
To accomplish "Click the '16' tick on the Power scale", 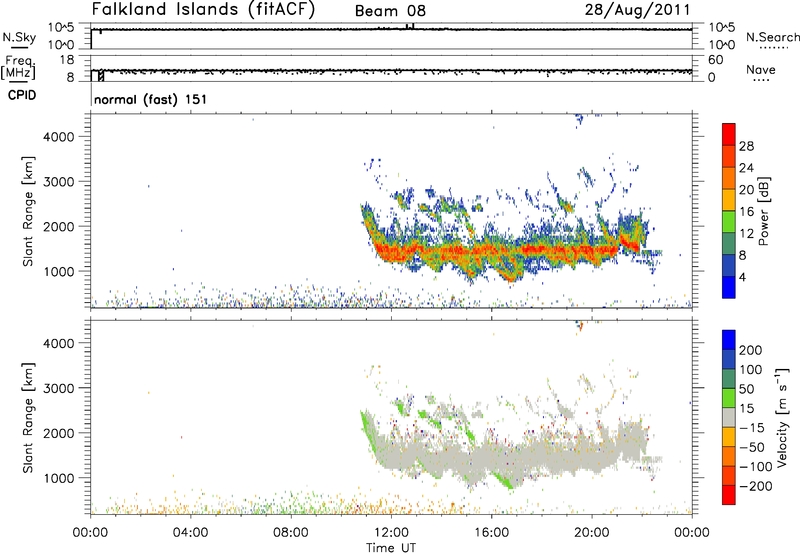I will click(746, 212).
